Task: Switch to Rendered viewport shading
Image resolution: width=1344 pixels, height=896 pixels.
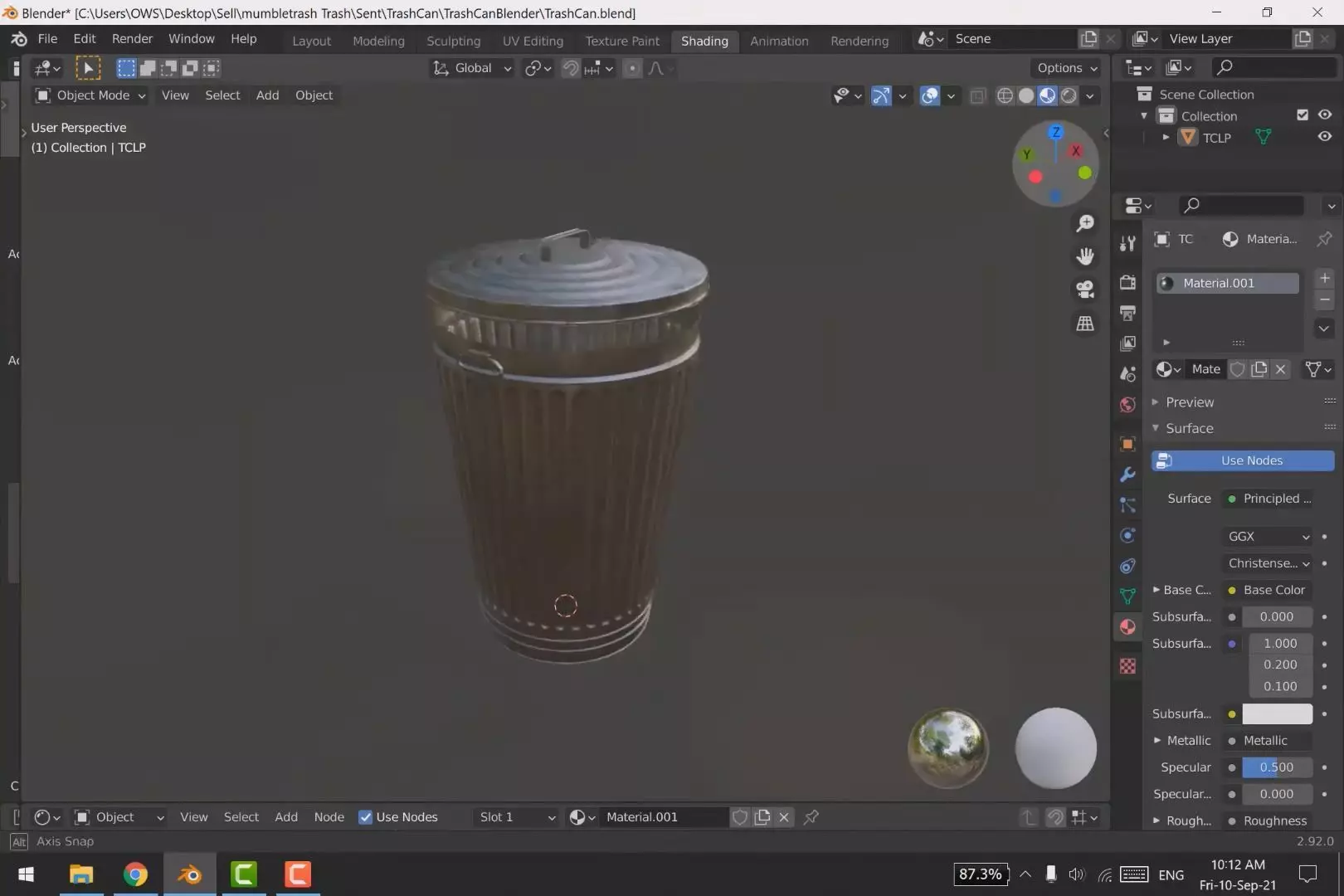Action: [x=1069, y=95]
